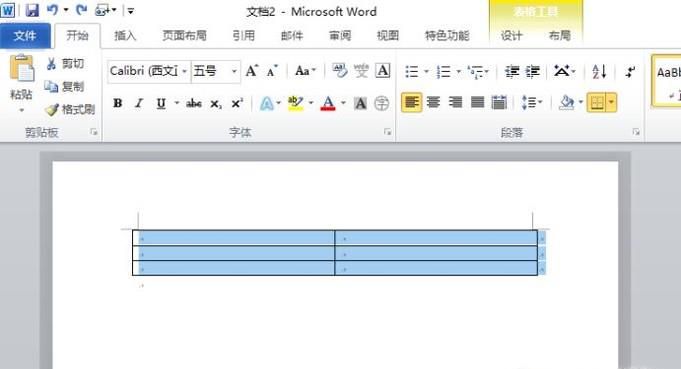
Task: Open the 文件 tab
Action: pyautogui.click(x=25, y=36)
